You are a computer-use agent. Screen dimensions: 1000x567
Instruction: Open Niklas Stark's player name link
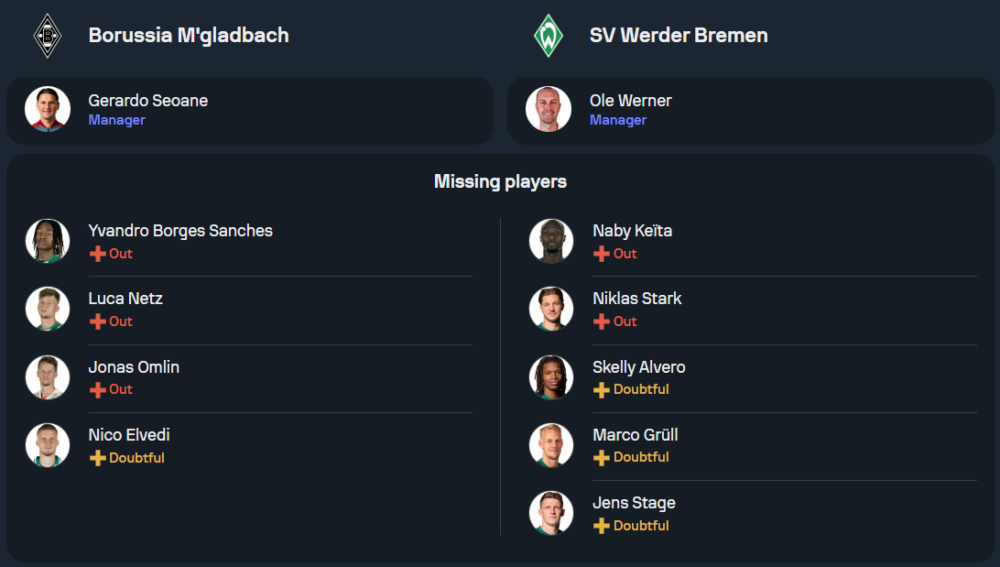(x=637, y=299)
